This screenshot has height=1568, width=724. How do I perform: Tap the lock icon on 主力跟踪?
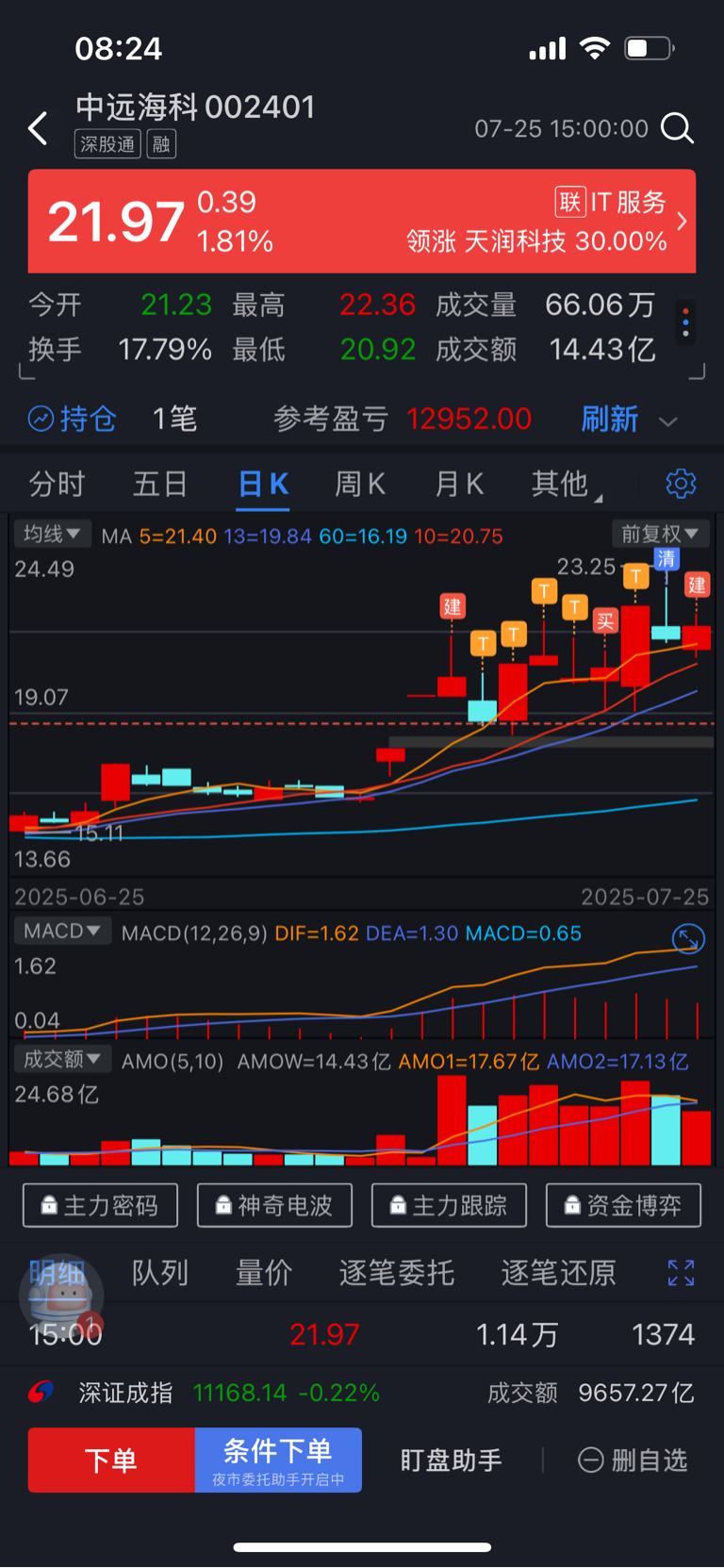(398, 1205)
